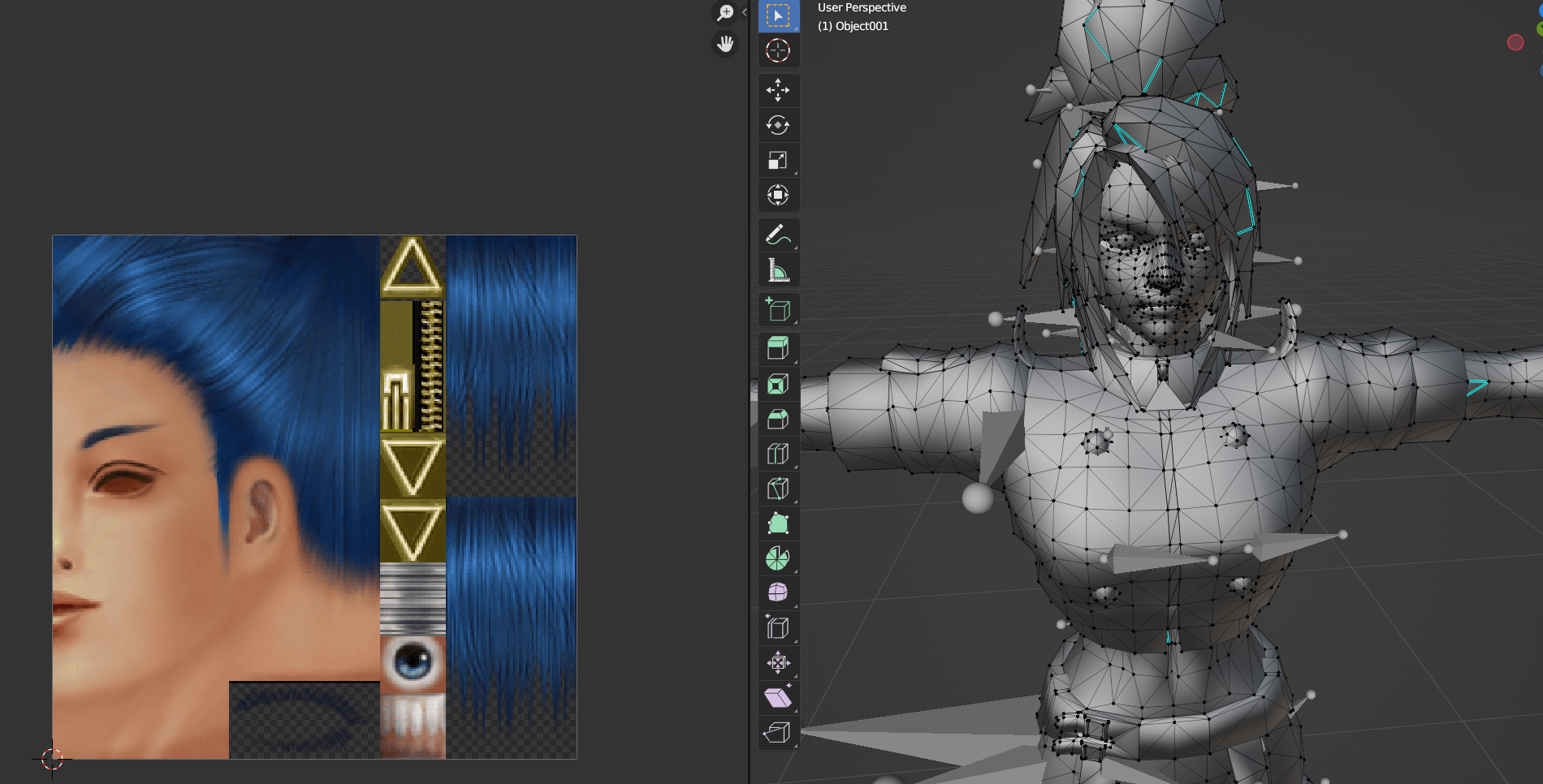Click the Add Cube tool
This screenshot has height=784, width=1543.
778,310
